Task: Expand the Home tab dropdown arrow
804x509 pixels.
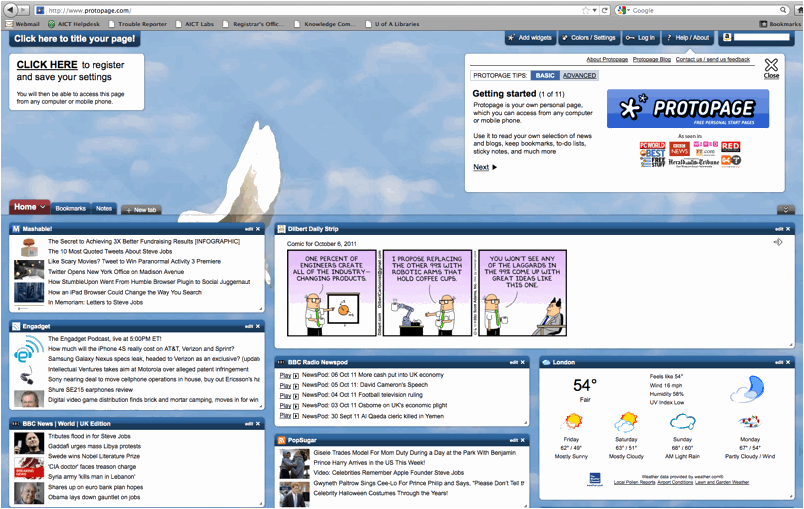Action: [x=43, y=207]
